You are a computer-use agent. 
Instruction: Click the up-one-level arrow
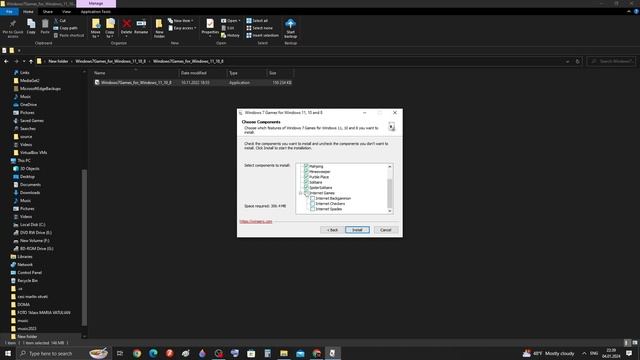pos(31,61)
